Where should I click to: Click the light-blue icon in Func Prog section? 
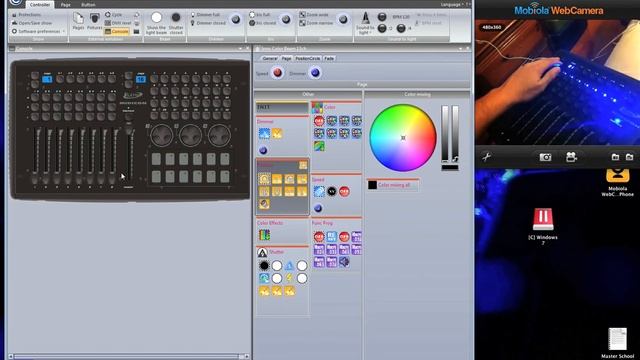click(x=331, y=237)
